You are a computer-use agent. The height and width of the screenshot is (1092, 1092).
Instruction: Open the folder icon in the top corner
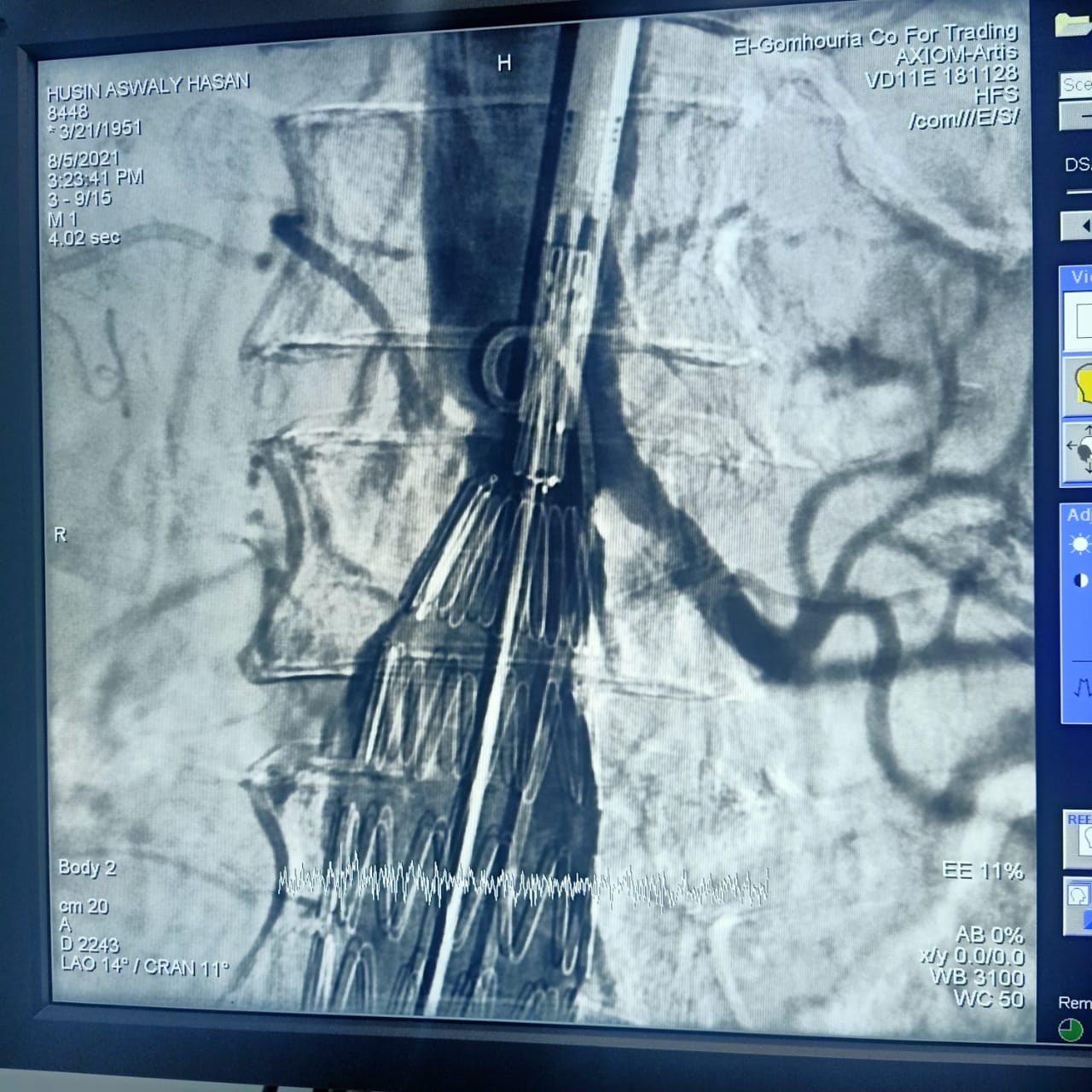tap(1073, 23)
